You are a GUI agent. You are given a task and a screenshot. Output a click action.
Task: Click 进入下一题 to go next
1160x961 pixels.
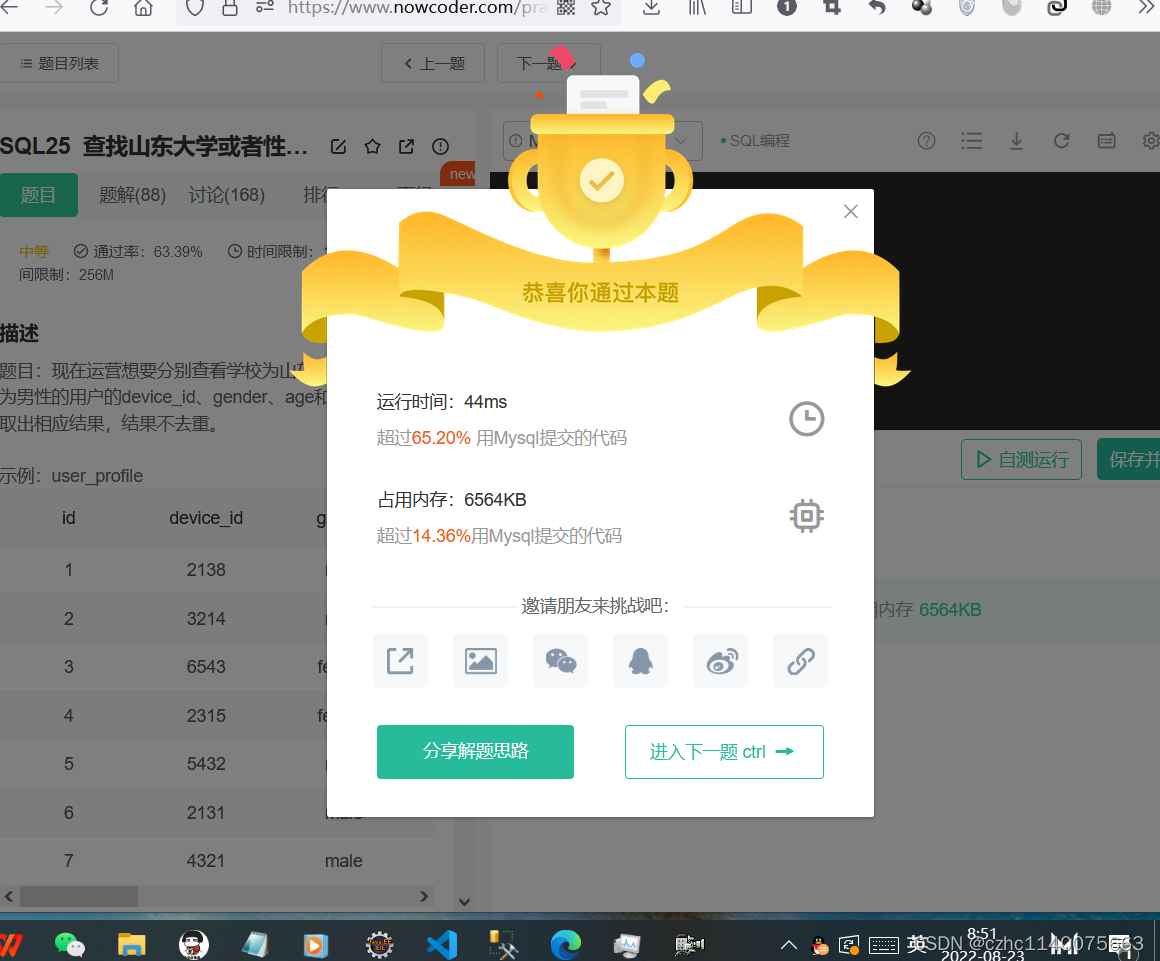coord(724,751)
